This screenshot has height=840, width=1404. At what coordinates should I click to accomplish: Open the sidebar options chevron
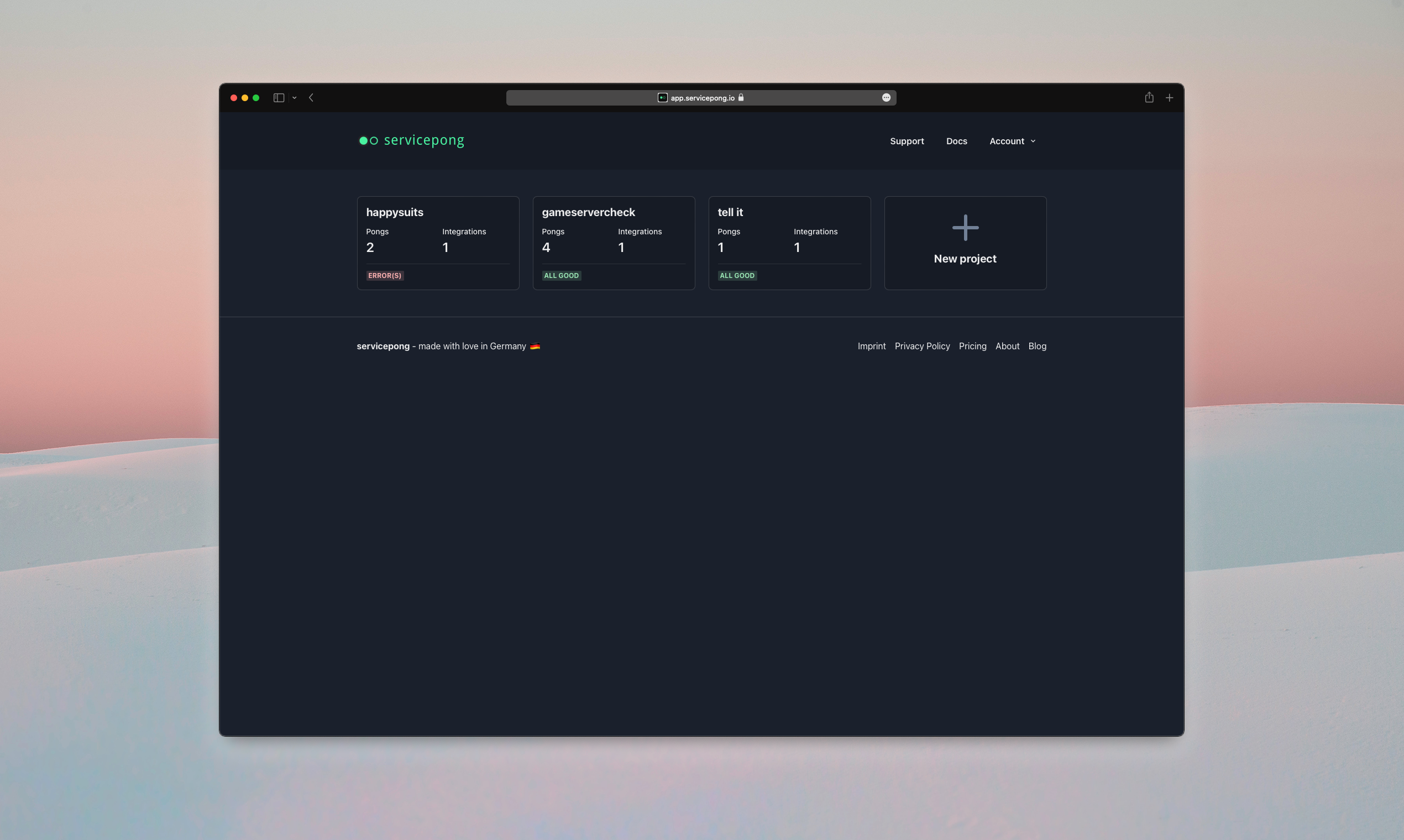click(295, 98)
